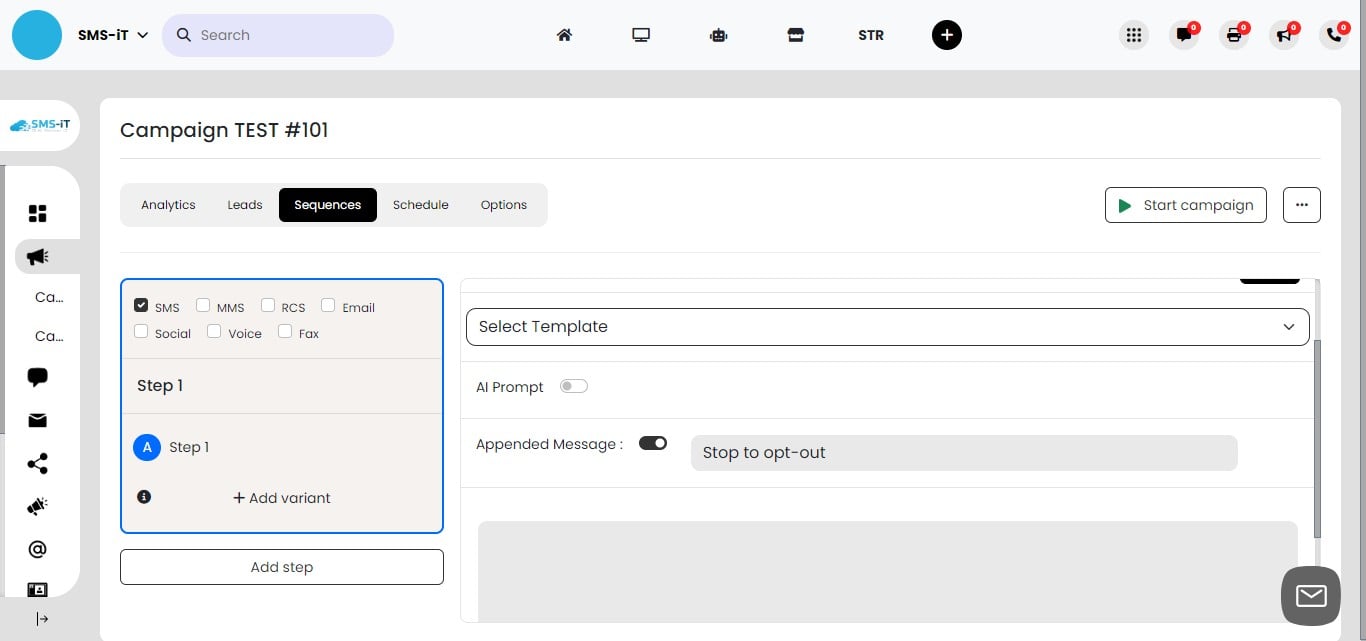This screenshot has width=1366, height=641.
Task: Open the dashboard grid icon in sidebar
Action: tap(37, 213)
